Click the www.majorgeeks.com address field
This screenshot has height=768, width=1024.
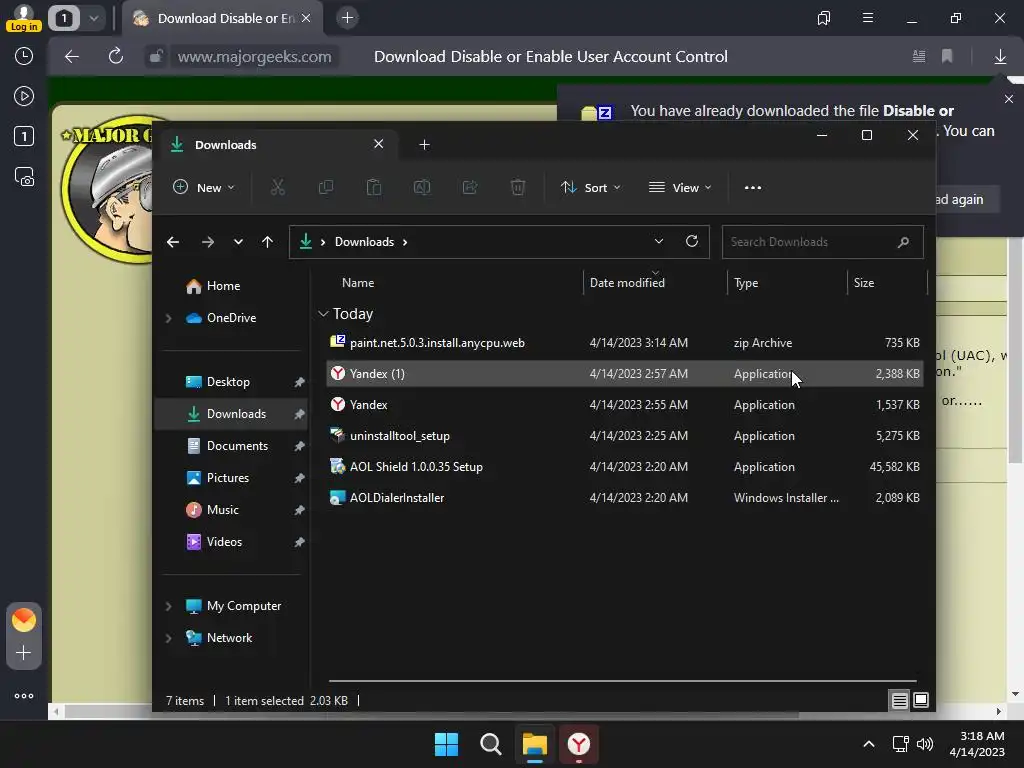coord(254,57)
